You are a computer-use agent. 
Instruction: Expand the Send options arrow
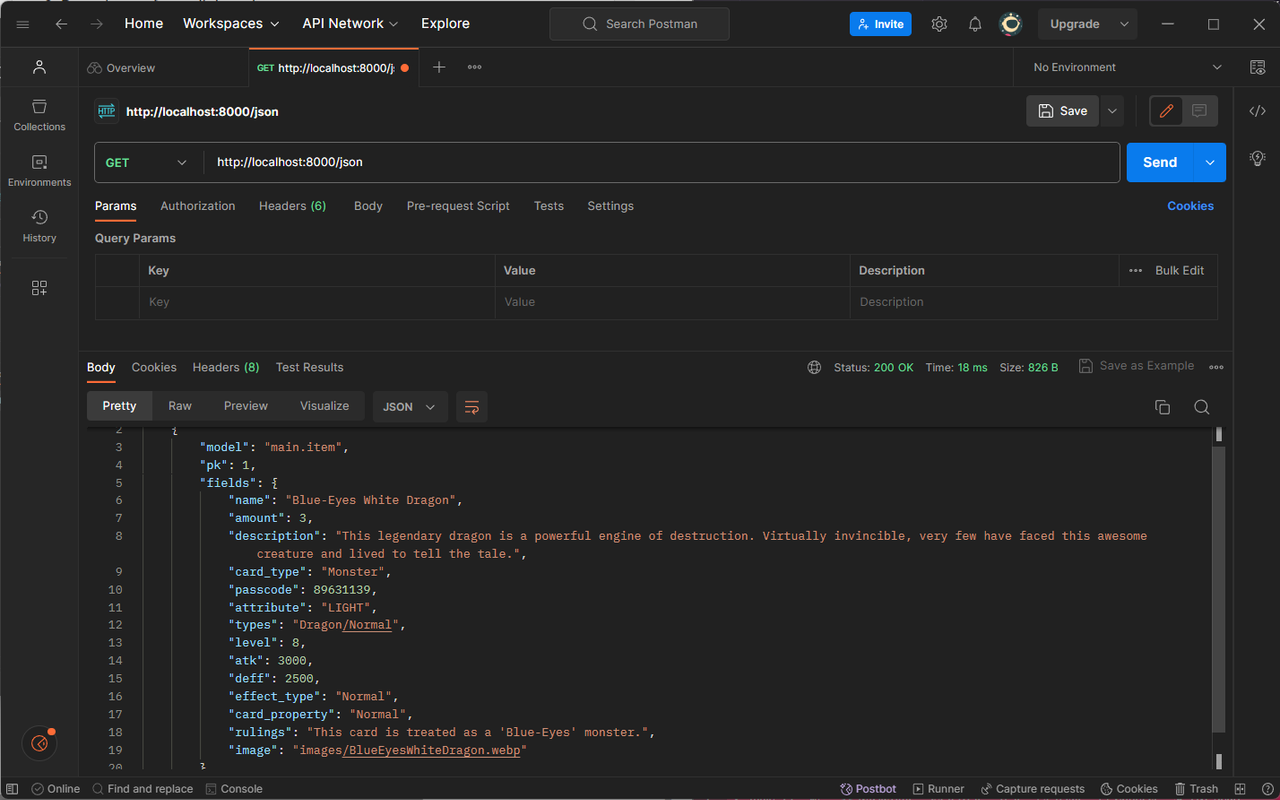click(x=1210, y=162)
